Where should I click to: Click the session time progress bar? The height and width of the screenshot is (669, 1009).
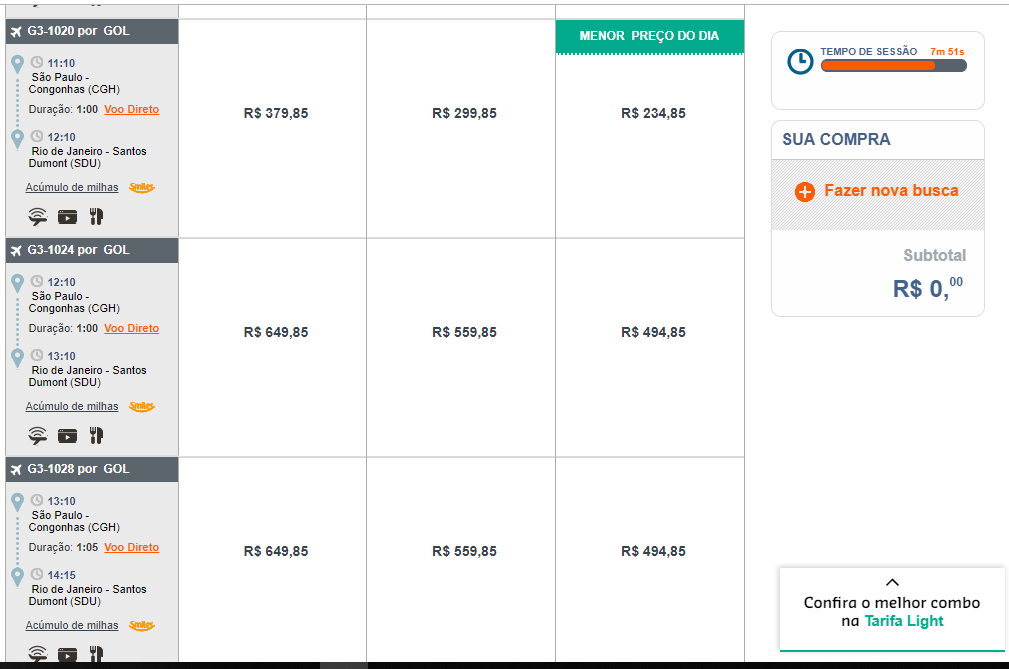point(894,66)
